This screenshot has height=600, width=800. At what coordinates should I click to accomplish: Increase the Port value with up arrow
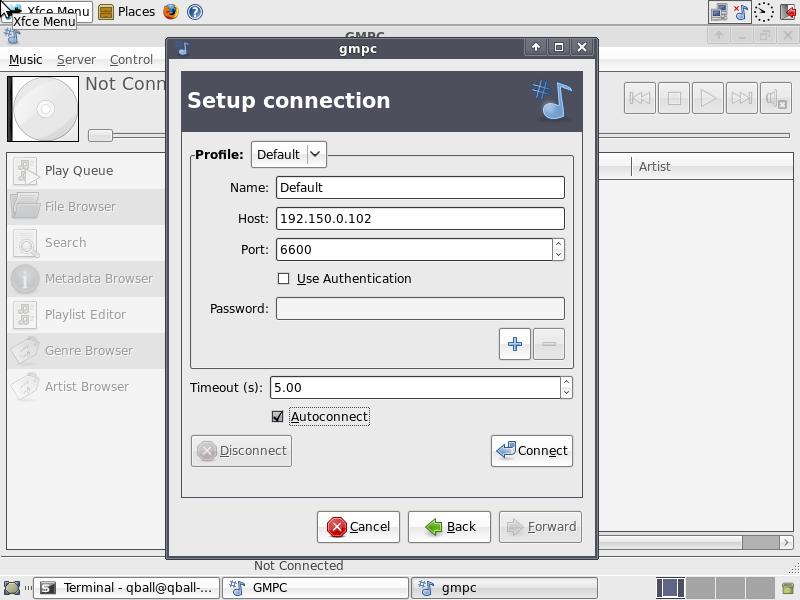coord(559,244)
